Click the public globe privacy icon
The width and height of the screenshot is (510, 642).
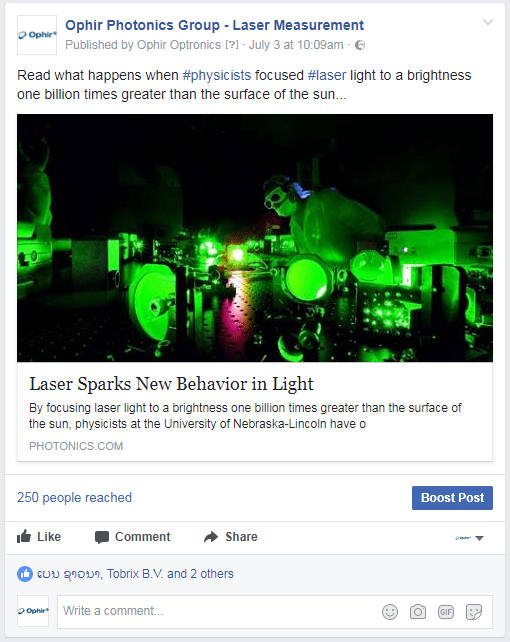pos(360,45)
